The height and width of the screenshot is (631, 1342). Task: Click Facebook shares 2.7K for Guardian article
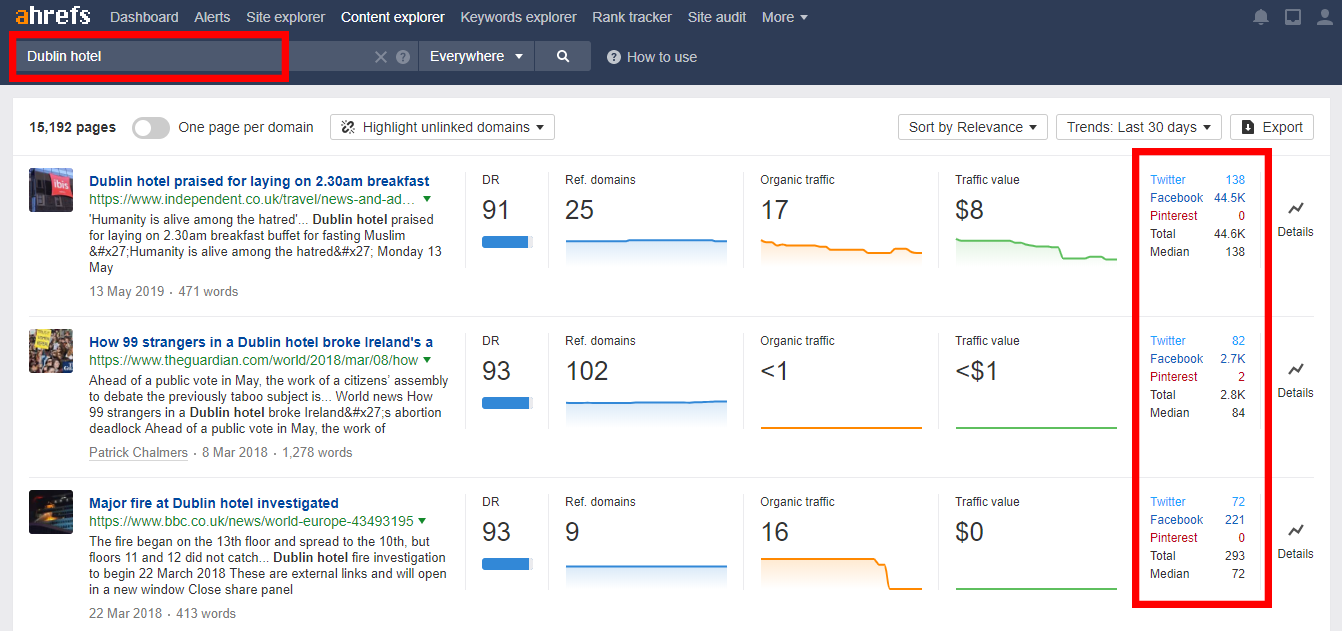1232,359
